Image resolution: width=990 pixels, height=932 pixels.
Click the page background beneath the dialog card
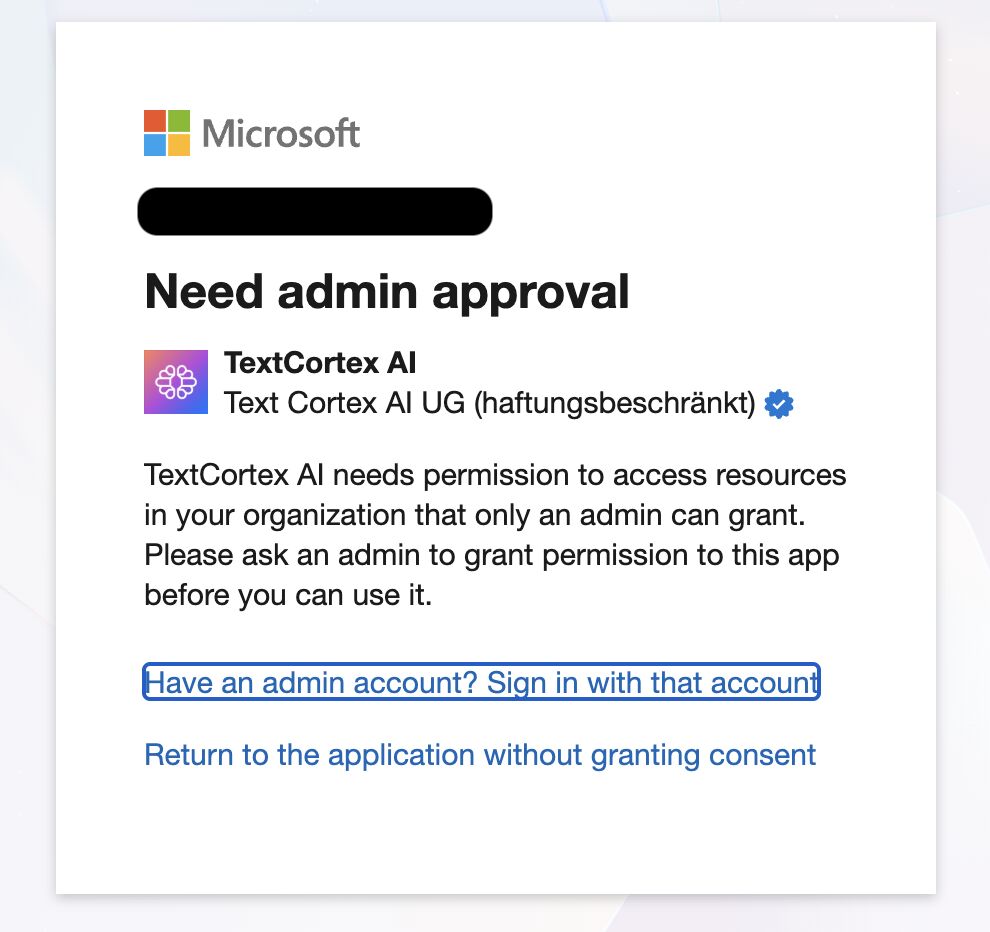(495, 914)
